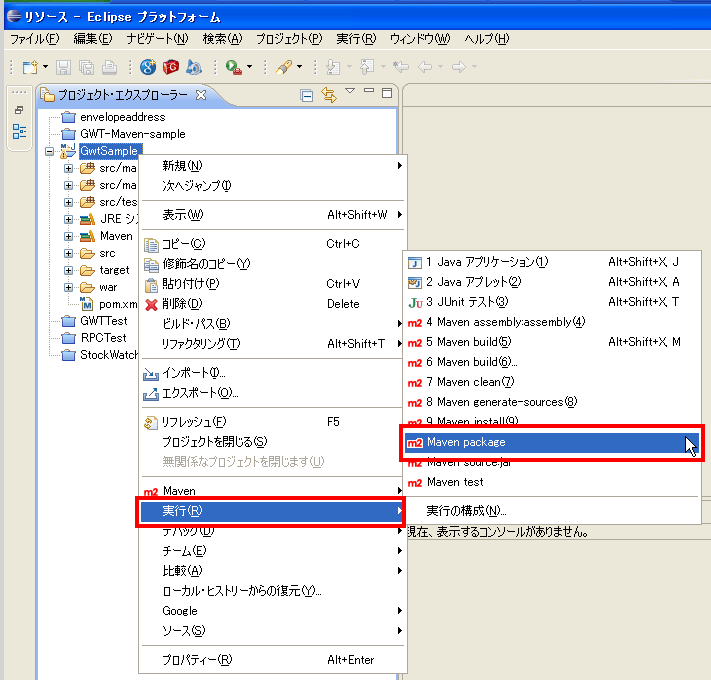Click the blue Google plugin toolbar icon
711x680 pixels.
coord(148,67)
